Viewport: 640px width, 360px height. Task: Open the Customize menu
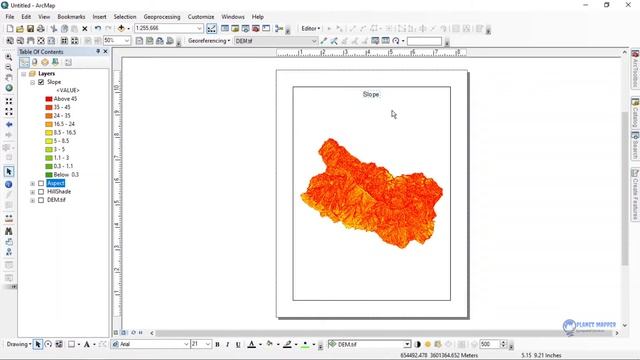[201, 17]
